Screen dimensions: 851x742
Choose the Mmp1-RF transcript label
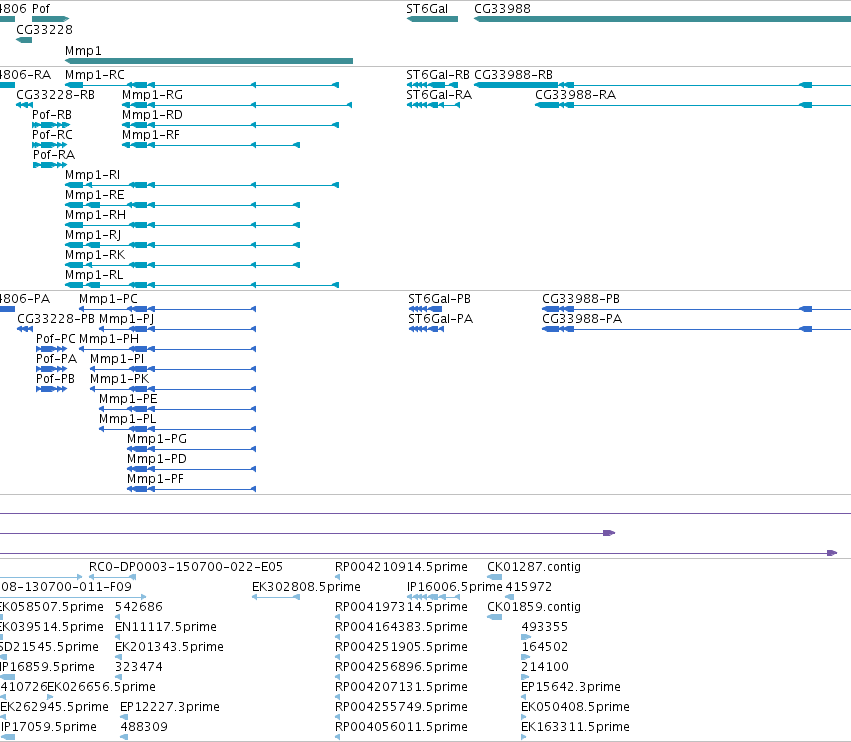pos(151,135)
